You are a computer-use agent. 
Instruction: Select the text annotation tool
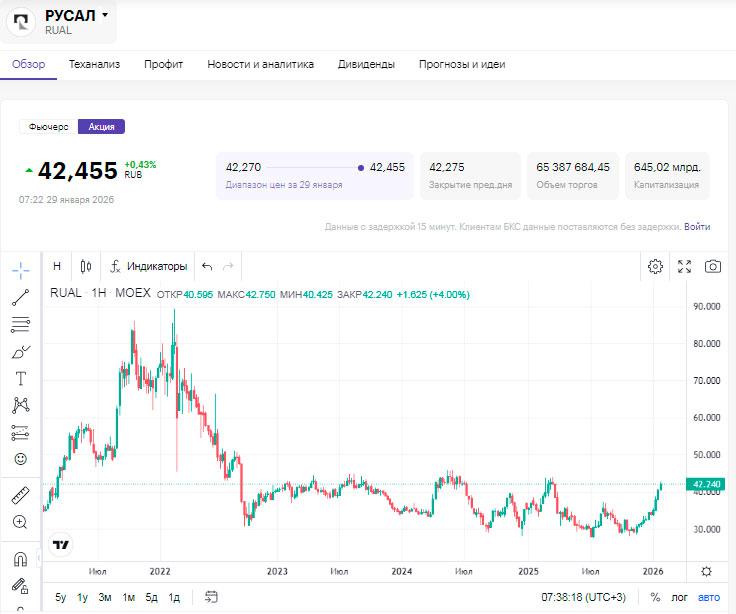pyautogui.click(x=21, y=378)
